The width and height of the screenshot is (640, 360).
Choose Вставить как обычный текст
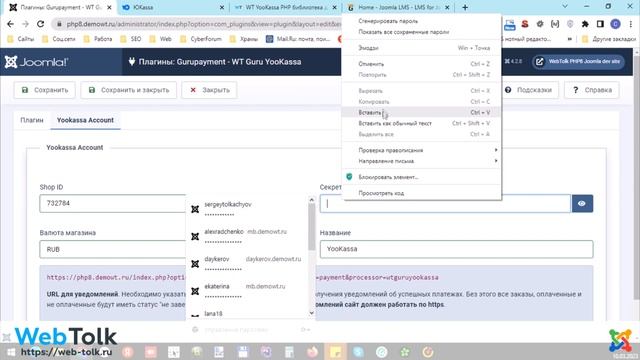coord(421,123)
